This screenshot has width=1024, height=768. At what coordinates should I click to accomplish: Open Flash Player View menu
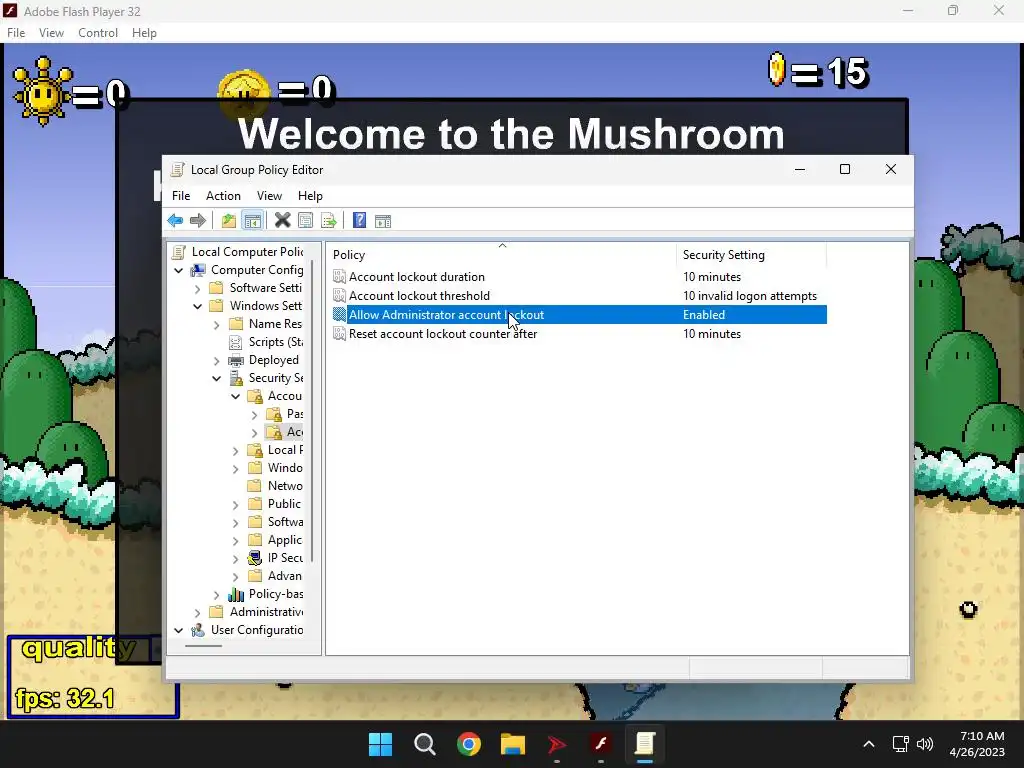(51, 33)
